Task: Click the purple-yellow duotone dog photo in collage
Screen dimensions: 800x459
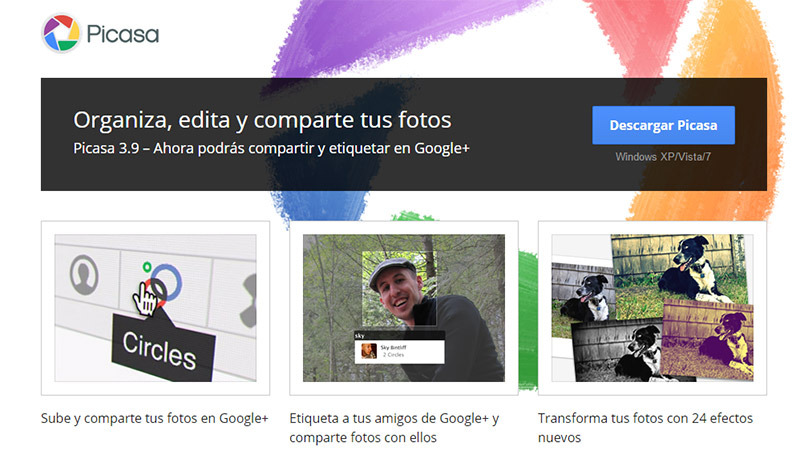Action: (708, 339)
